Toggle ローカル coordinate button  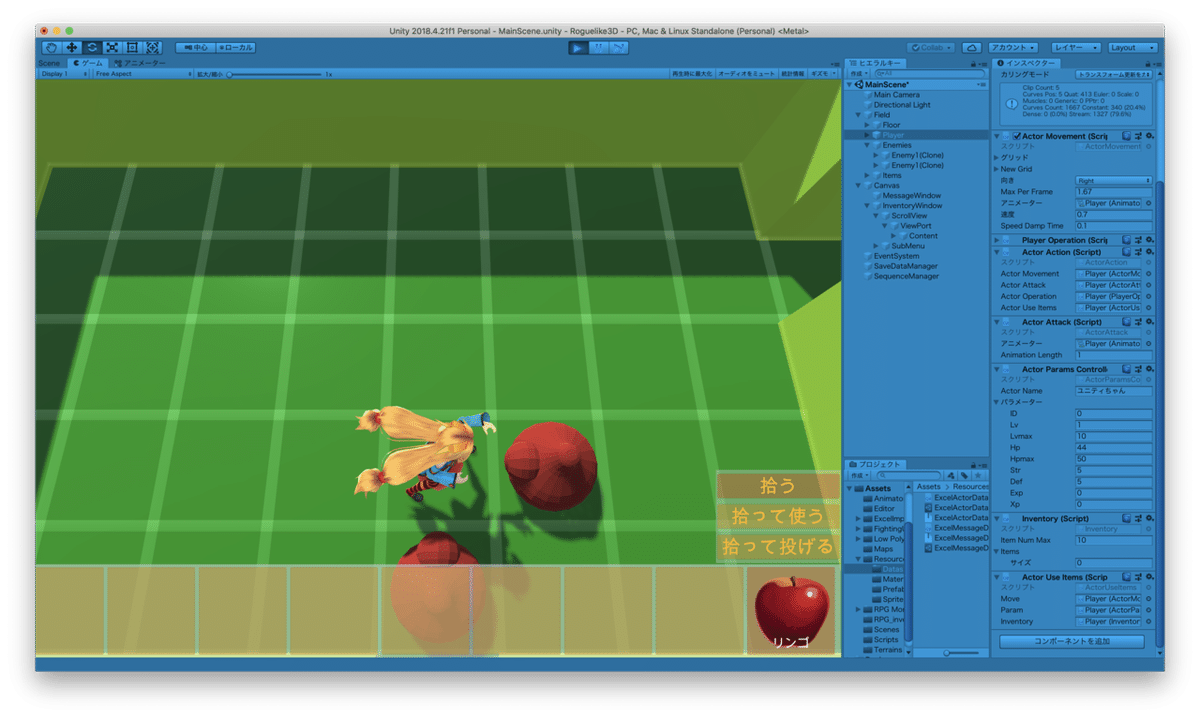[235, 47]
